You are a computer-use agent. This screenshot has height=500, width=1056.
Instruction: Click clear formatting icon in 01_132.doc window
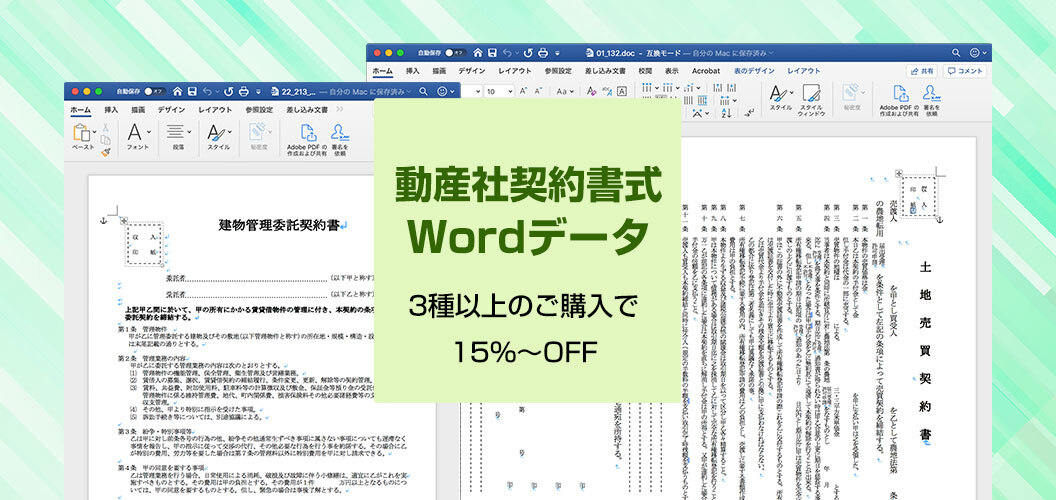(x=591, y=91)
